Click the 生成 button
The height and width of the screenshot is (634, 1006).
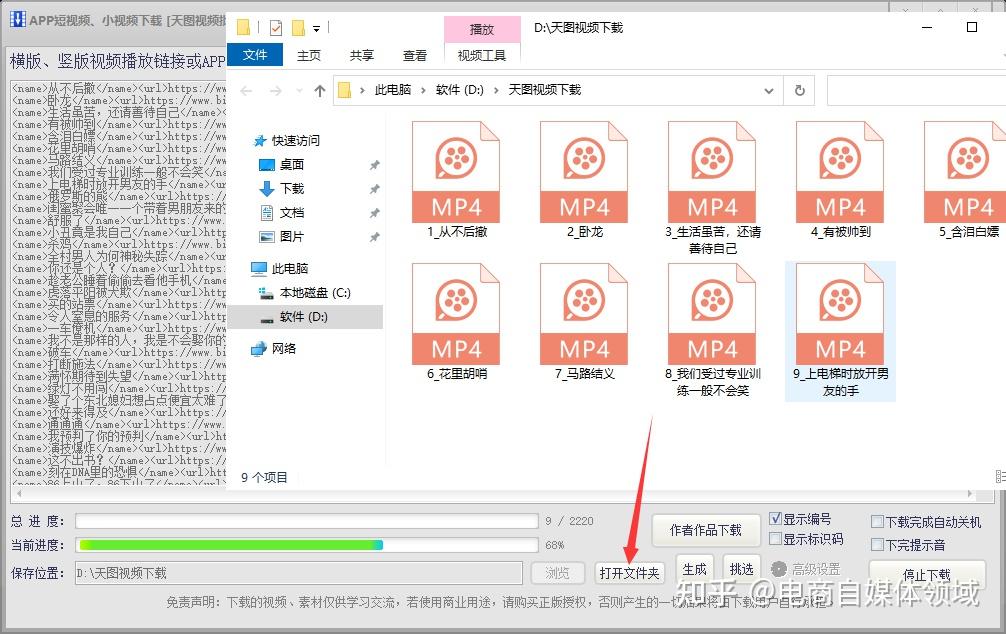coord(695,570)
